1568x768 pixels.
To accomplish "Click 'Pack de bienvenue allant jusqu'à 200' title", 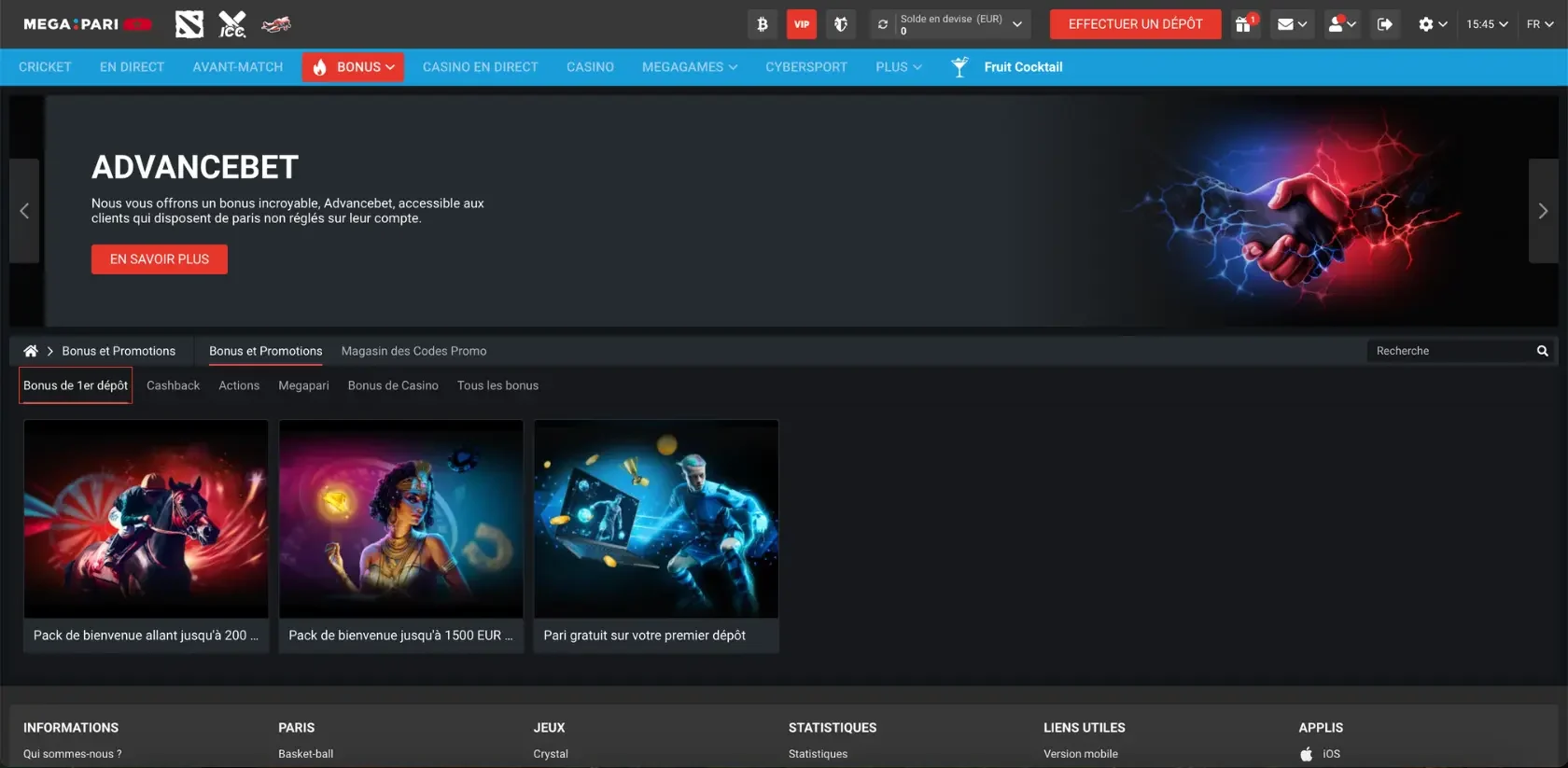I will pyautogui.click(x=146, y=635).
